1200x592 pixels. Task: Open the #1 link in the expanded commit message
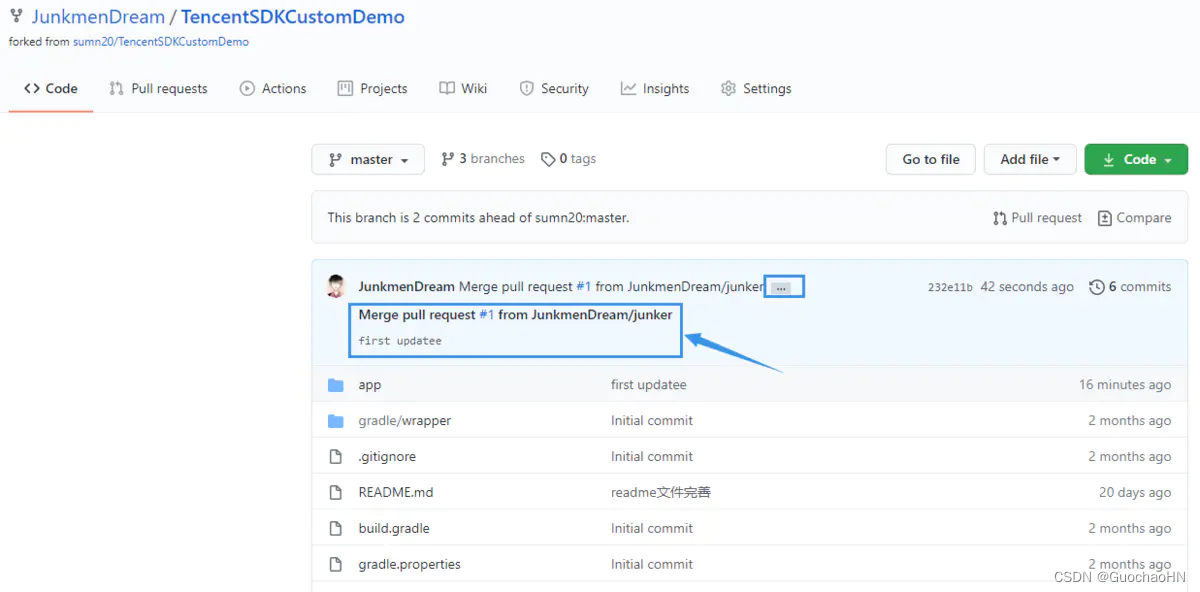486,314
